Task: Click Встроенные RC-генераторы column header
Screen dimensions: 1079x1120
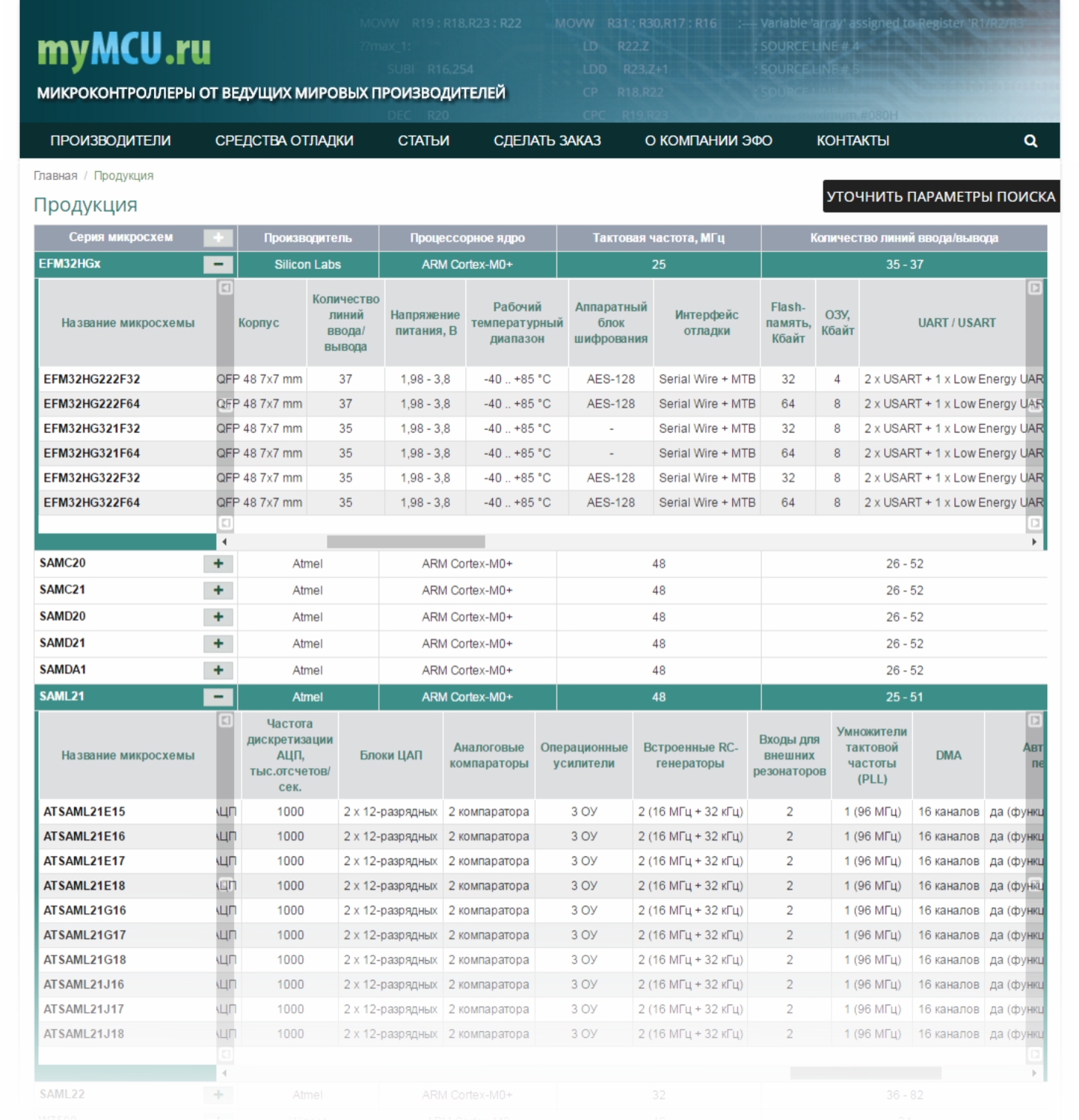Action: click(690, 755)
